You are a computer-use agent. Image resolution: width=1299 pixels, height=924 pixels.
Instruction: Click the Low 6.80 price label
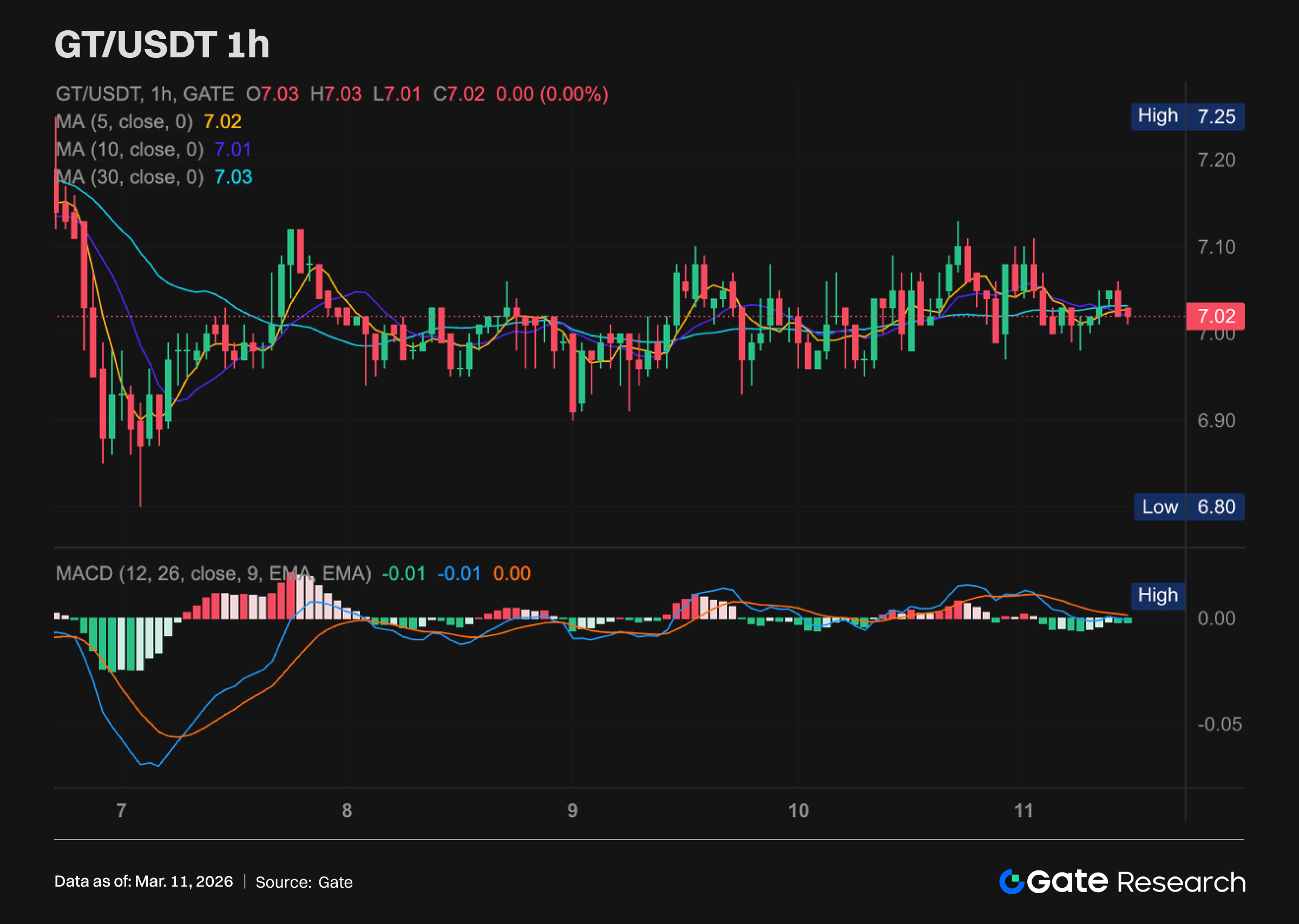coord(1189,507)
